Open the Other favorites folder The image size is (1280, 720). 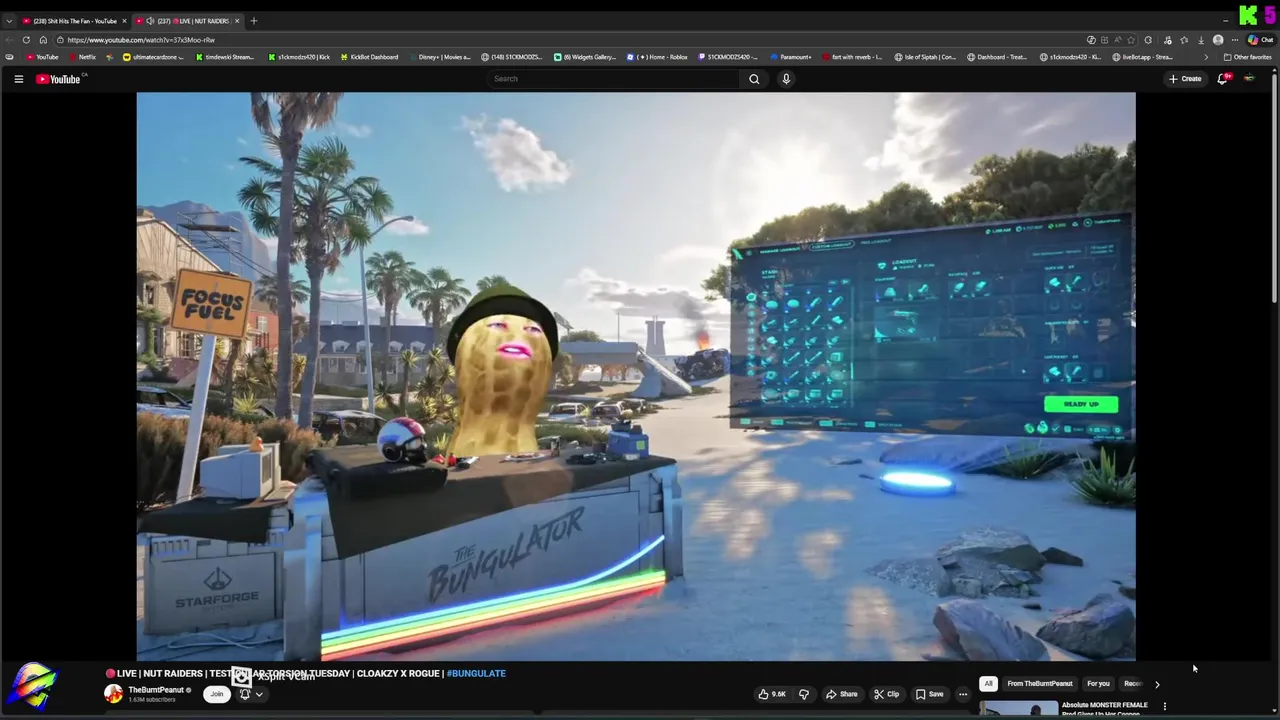point(1248,57)
